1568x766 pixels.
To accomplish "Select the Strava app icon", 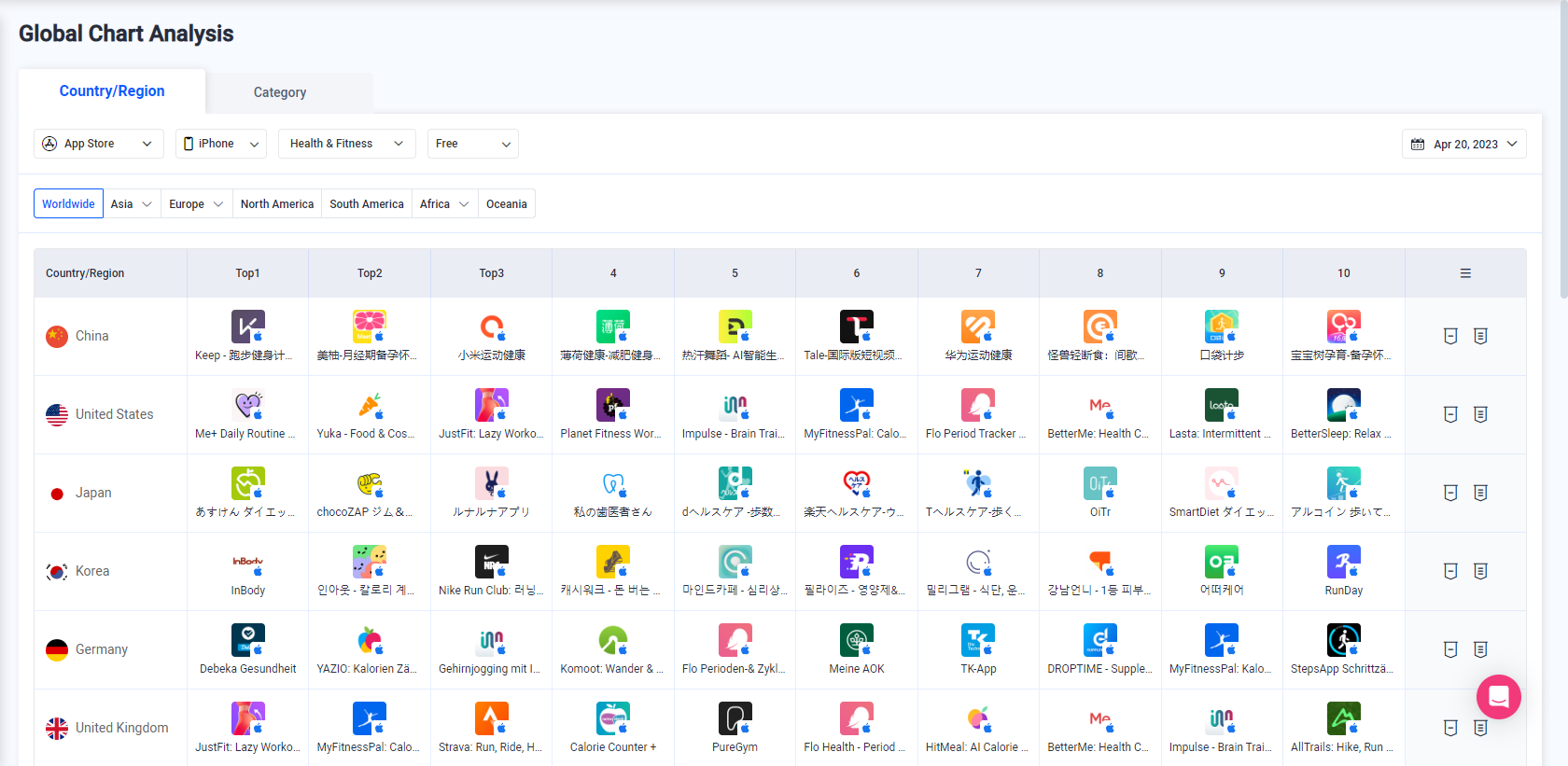I will click(x=491, y=718).
